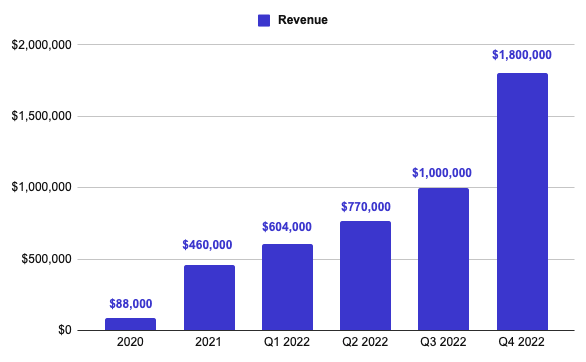Image resolution: width=586 pixels, height=362 pixels.
Task: Click the 2021 revenue bar
Action: click(x=209, y=298)
